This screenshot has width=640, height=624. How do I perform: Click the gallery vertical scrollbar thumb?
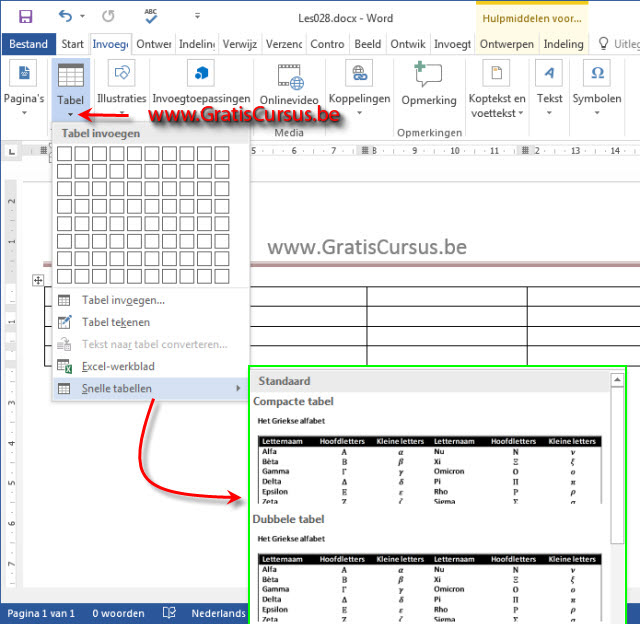(617, 465)
